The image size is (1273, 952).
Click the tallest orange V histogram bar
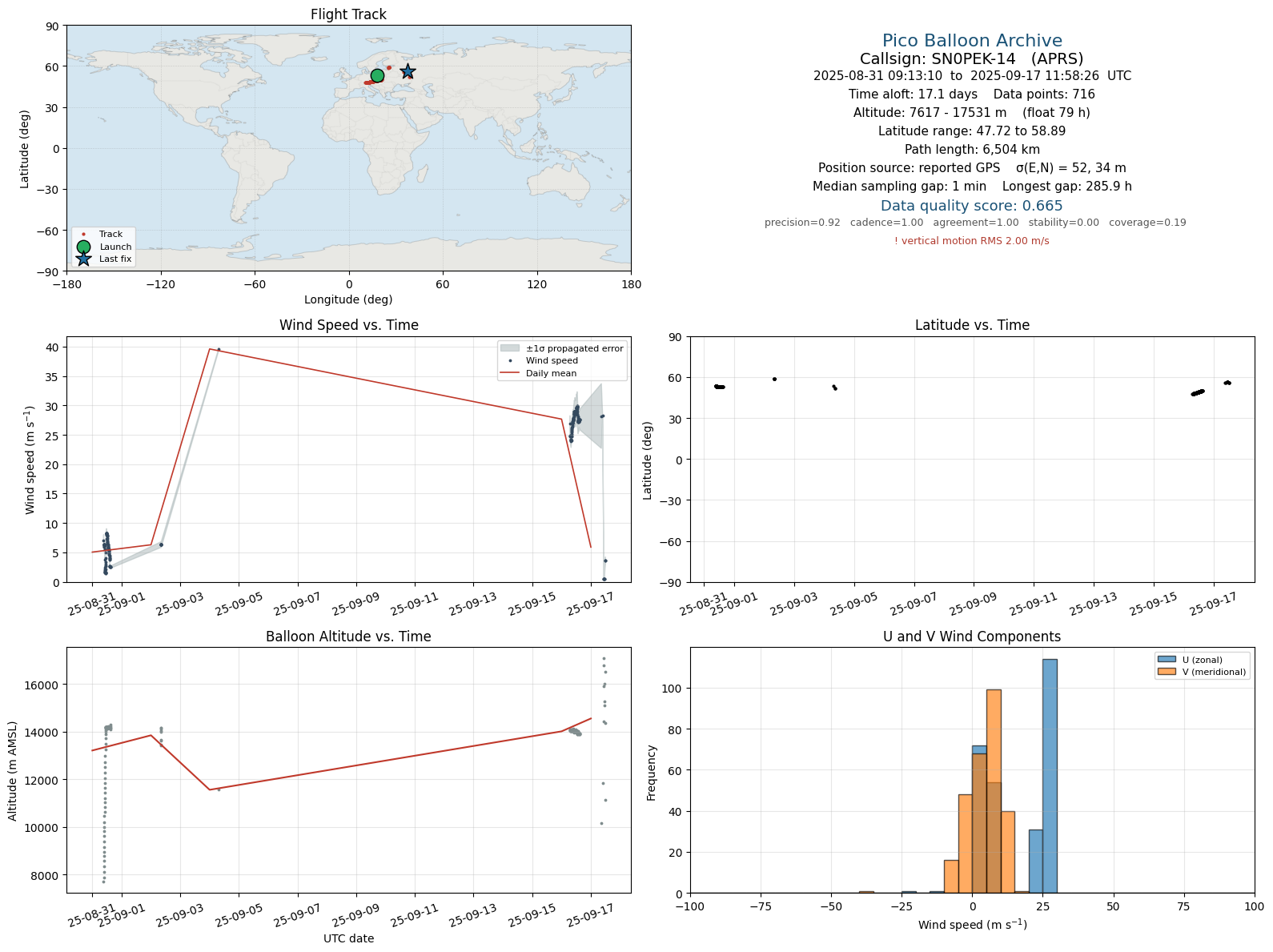click(994, 791)
